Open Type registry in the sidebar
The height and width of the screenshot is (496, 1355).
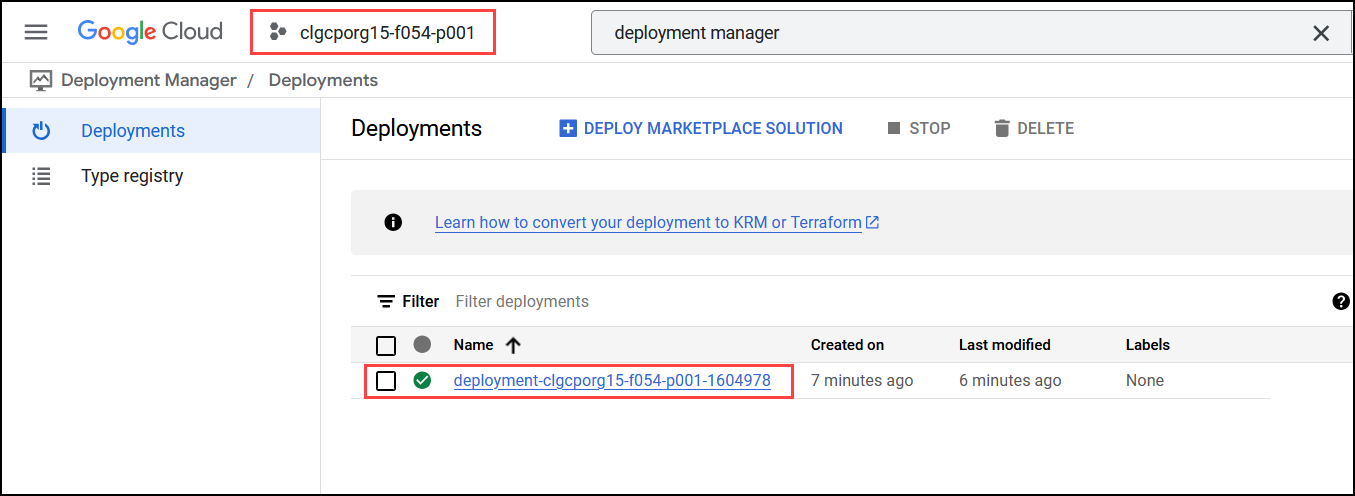pos(161,176)
